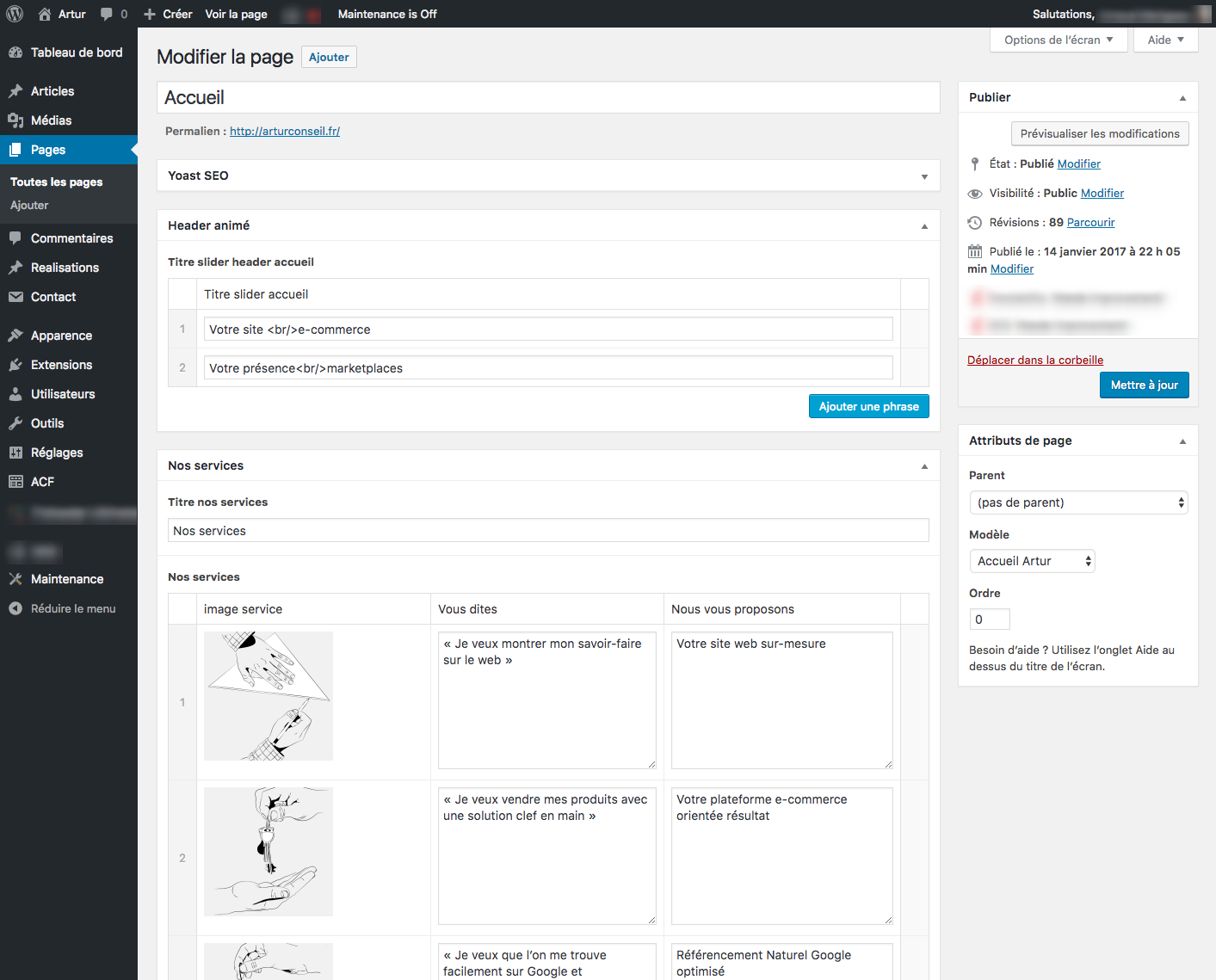Open the Utilisateurs section
Screen dimensions: 1216x980
(63, 394)
